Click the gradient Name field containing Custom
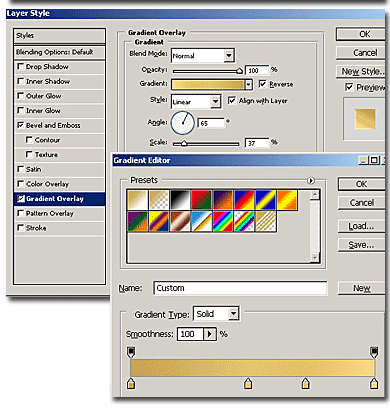This screenshot has width=390, height=409. click(x=240, y=288)
